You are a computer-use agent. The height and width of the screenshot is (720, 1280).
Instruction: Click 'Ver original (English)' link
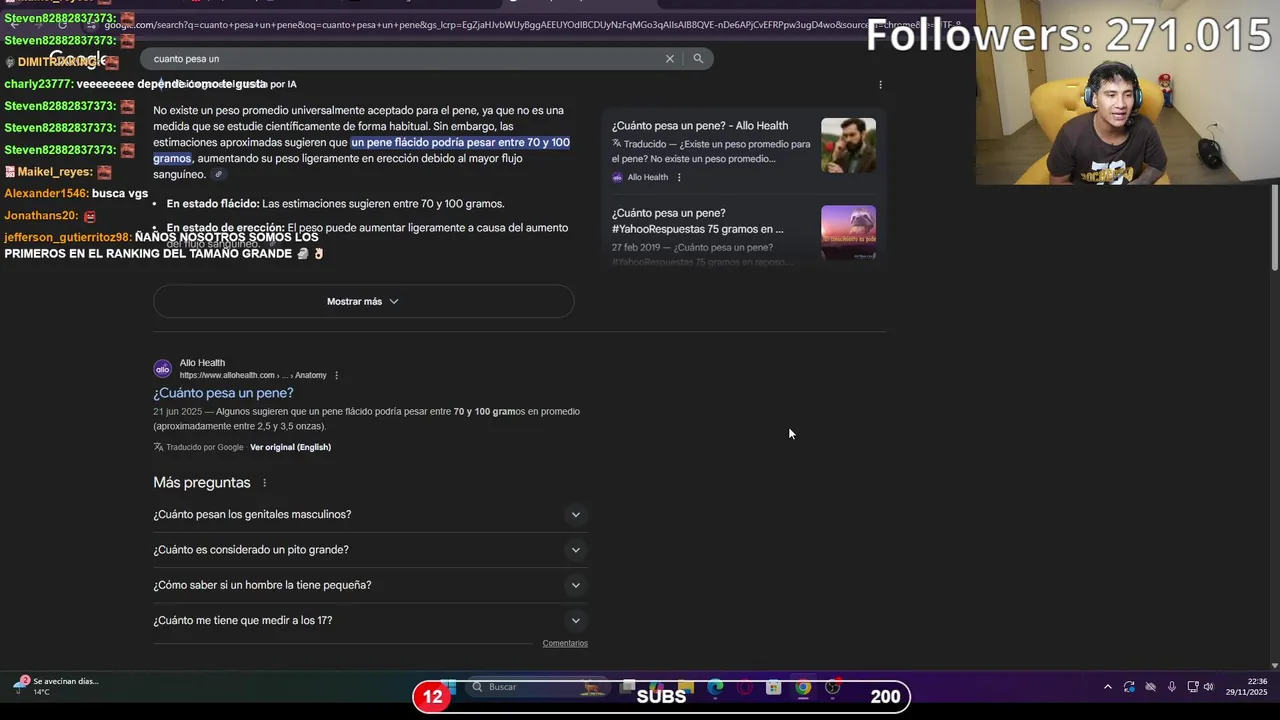coord(290,447)
